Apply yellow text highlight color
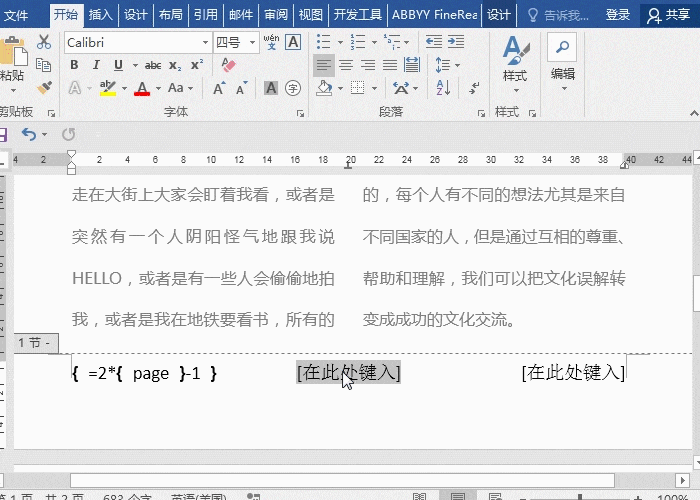The image size is (700, 500). pyautogui.click(x=108, y=88)
